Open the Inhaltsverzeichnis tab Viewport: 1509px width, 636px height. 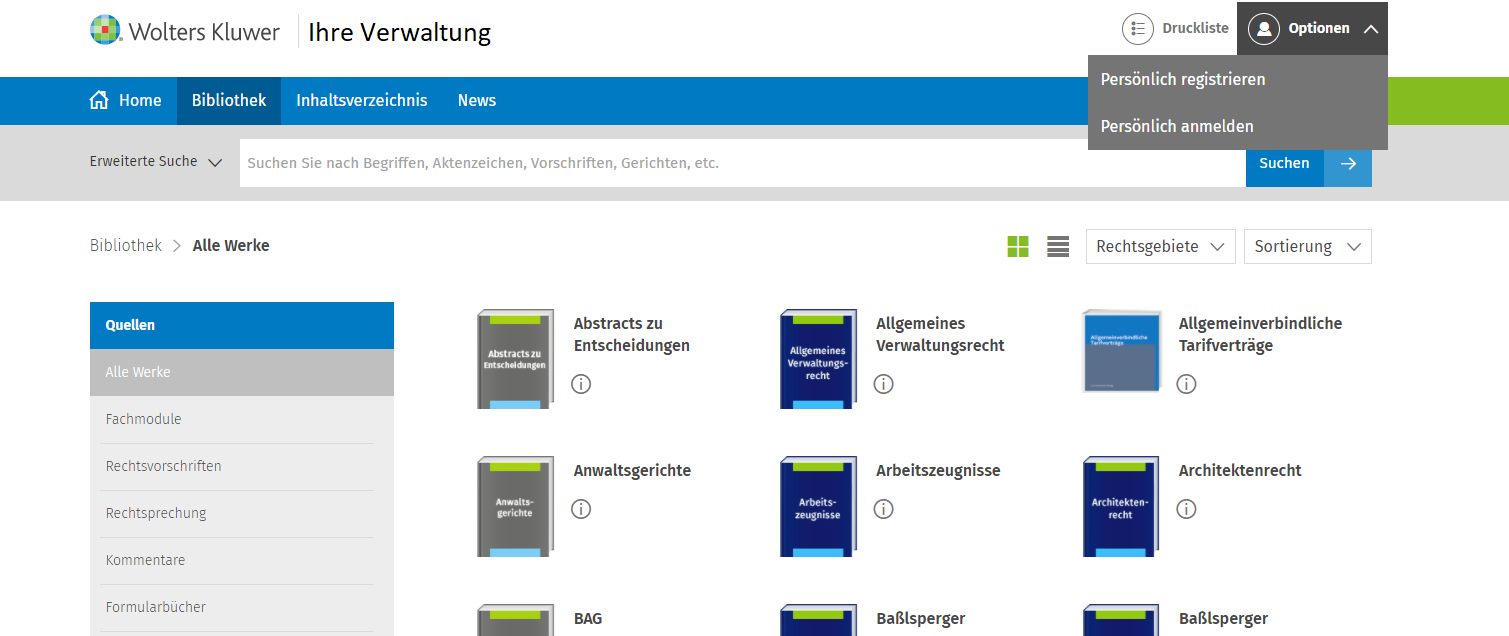[x=361, y=100]
